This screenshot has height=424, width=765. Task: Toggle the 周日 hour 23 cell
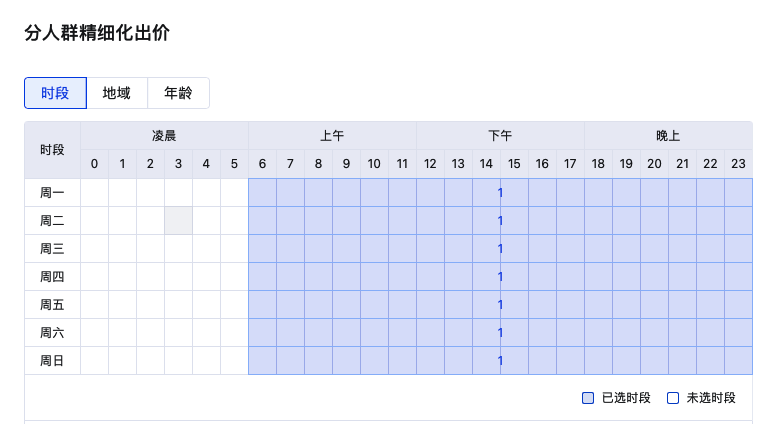(738, 361)
